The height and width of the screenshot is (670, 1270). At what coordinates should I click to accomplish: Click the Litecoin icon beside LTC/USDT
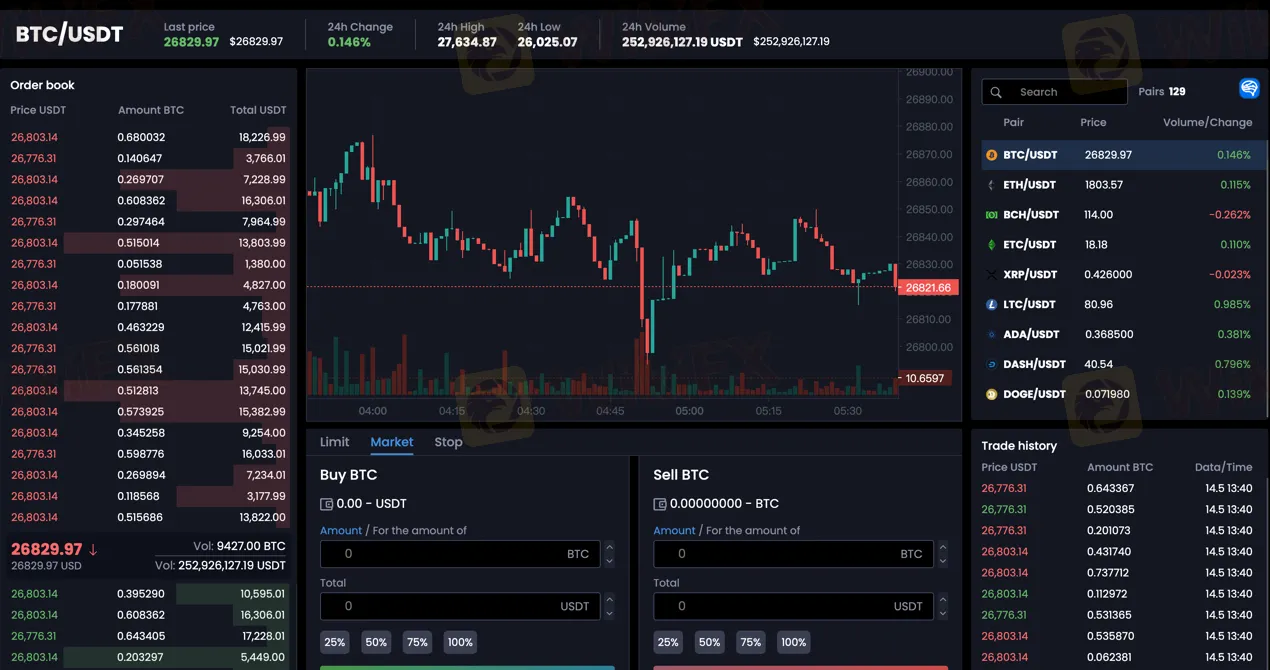pos(991,305)
